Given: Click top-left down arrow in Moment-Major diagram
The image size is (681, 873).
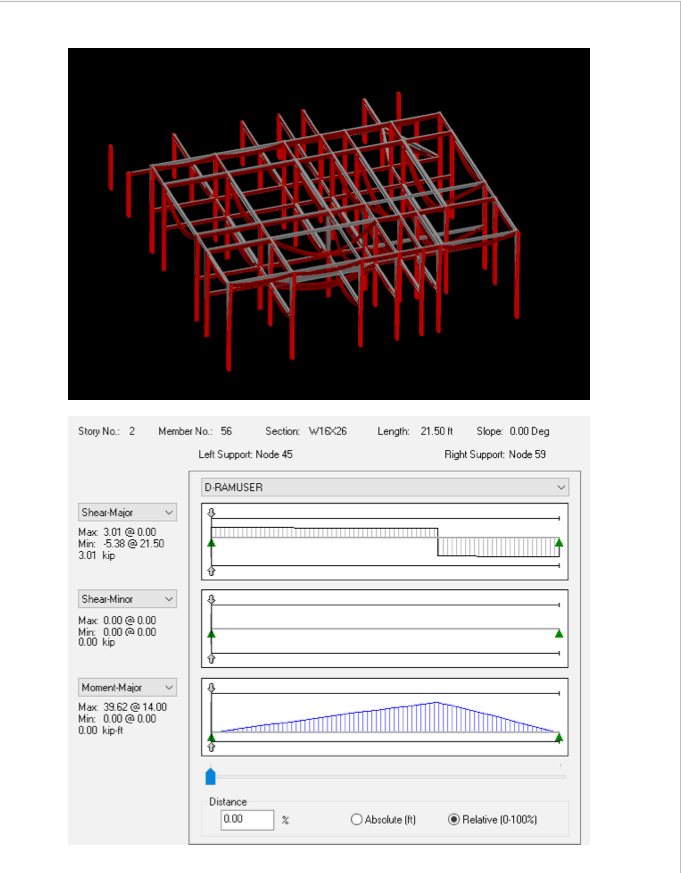Looking at the screenshot, I should click(211, 688).
